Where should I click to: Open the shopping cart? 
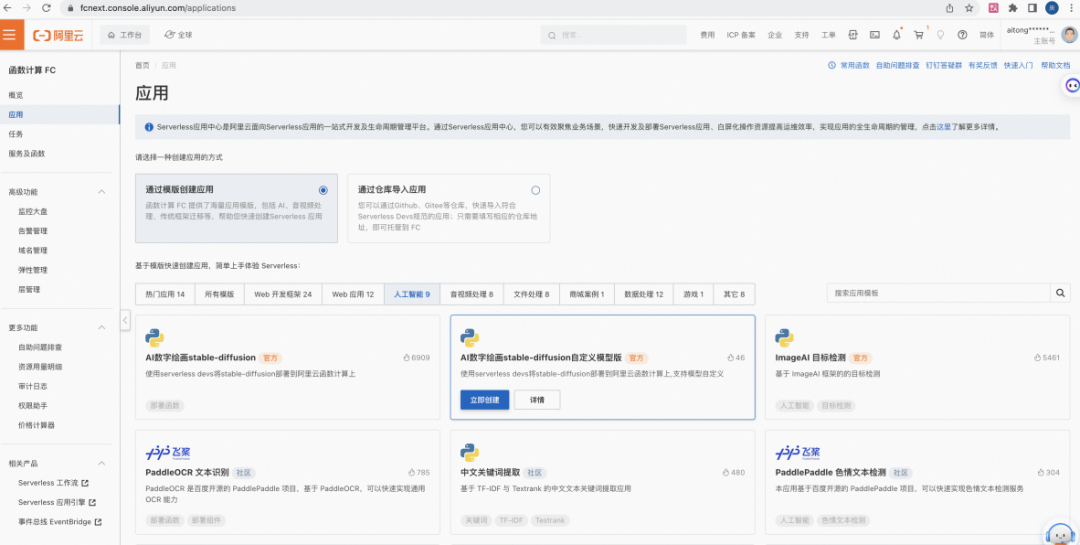click(x=919, y=35)
